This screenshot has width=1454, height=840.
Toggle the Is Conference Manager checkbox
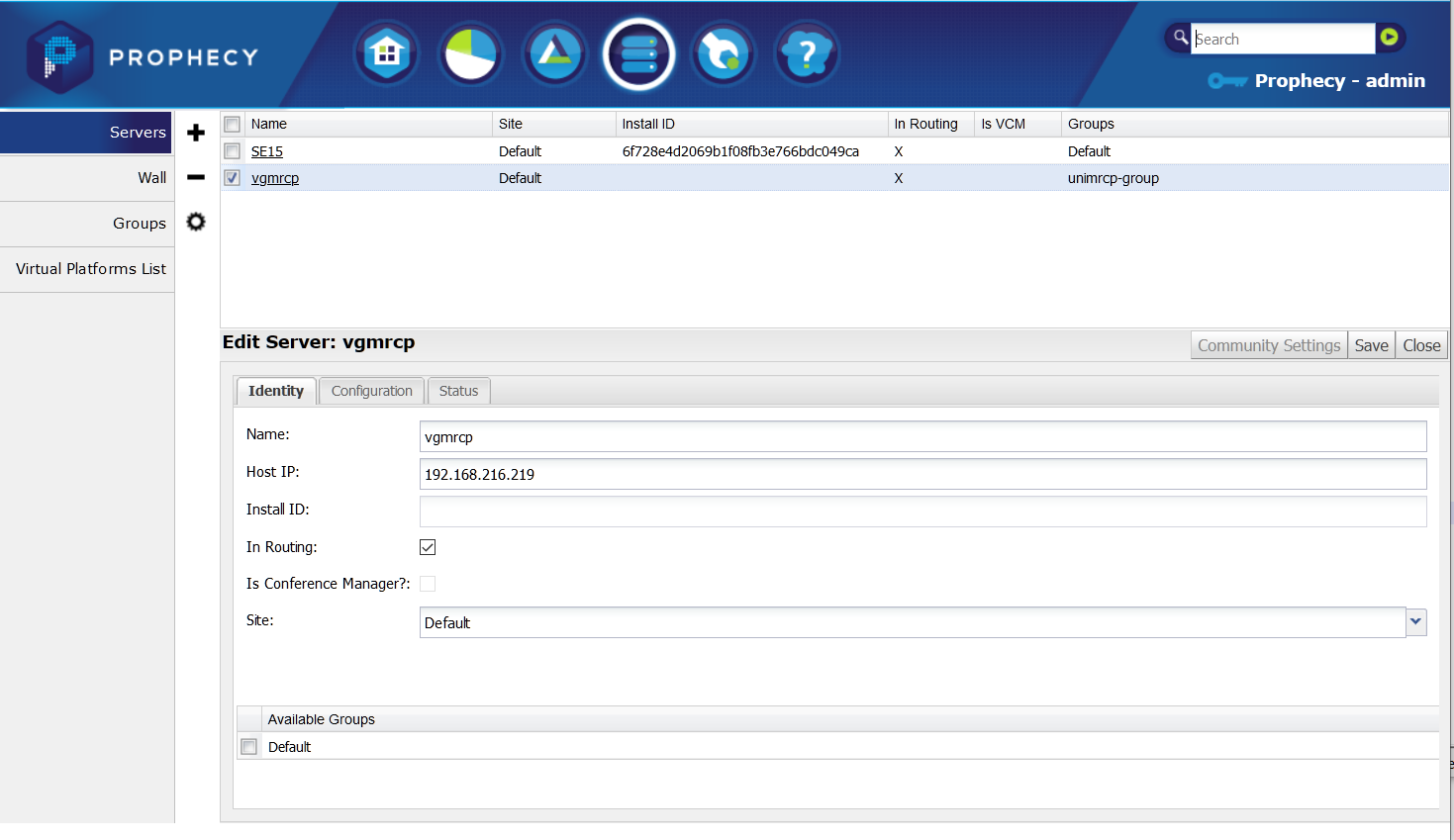428,584
